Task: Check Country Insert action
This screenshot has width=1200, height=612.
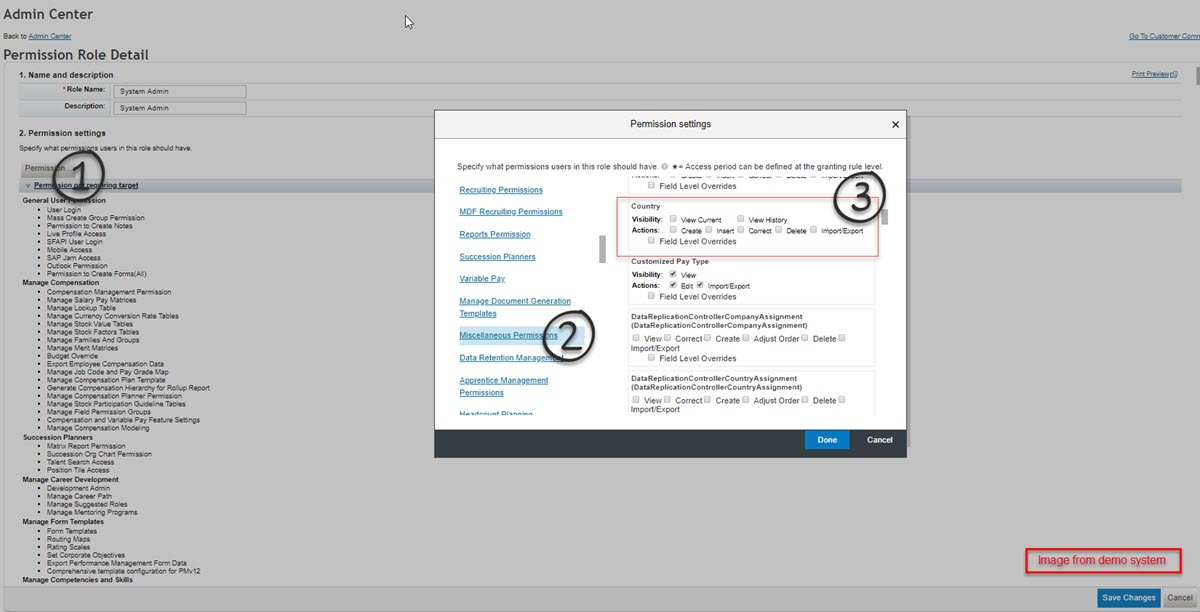Action: 708,229
